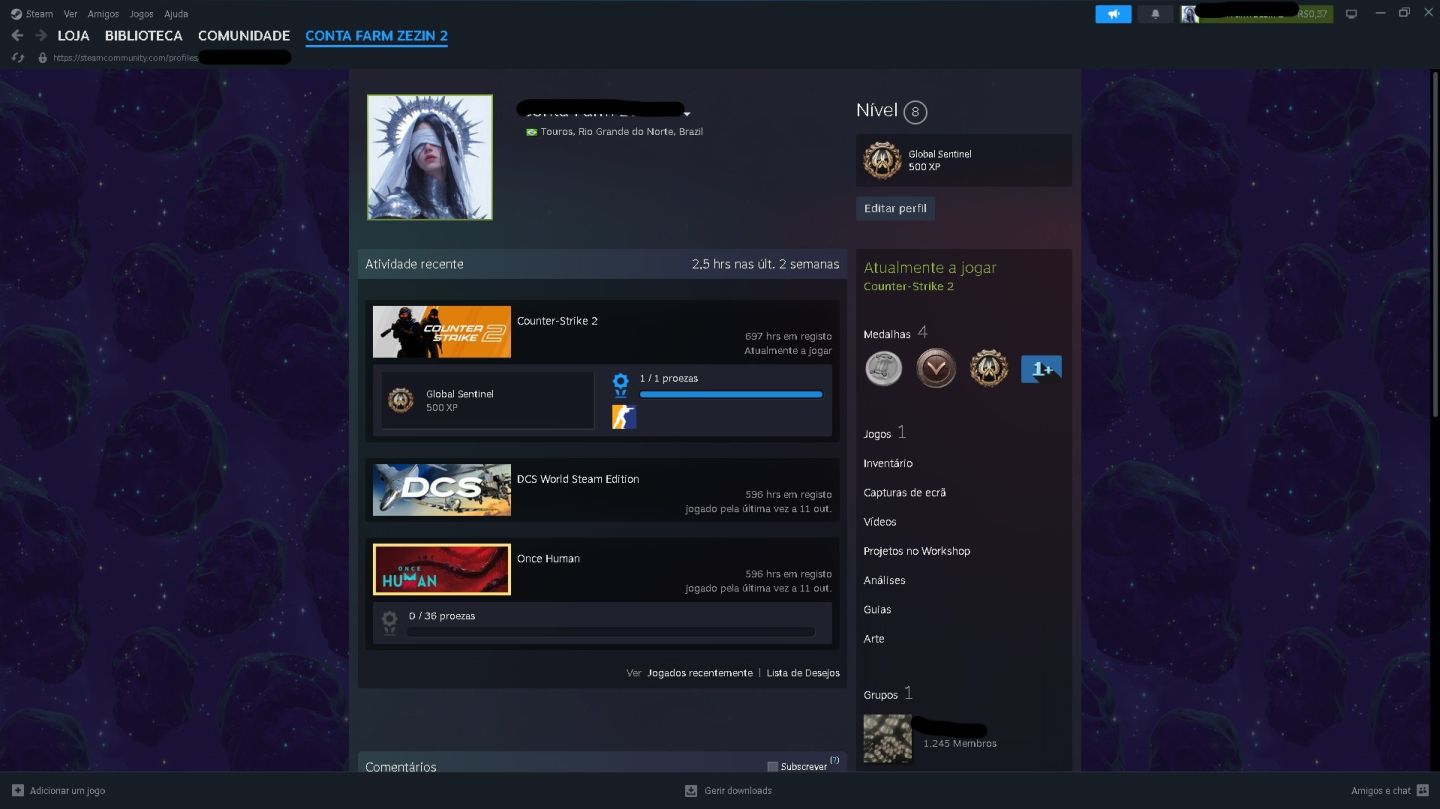Select the 1+ blue badge
Image resolution: width=1440 pixels, height=809 pixels.
click(1041, 369)
